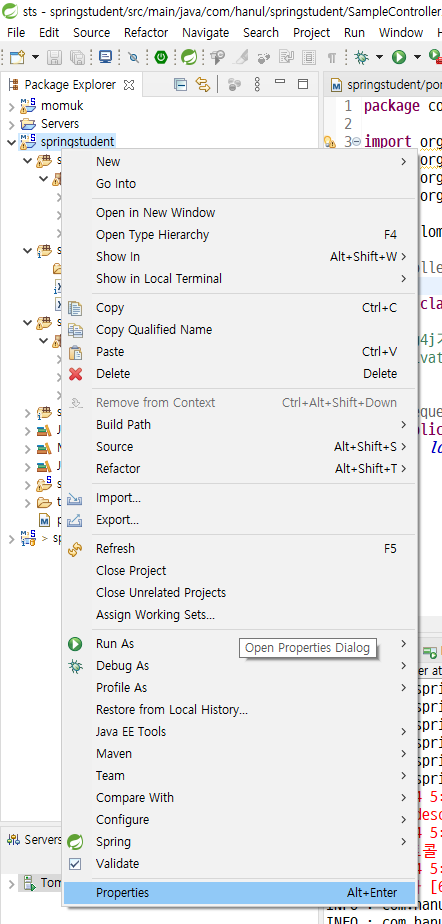Click the green Spring leaf toolbar icon
Screen dimensions: 442x924
(189, 57)
